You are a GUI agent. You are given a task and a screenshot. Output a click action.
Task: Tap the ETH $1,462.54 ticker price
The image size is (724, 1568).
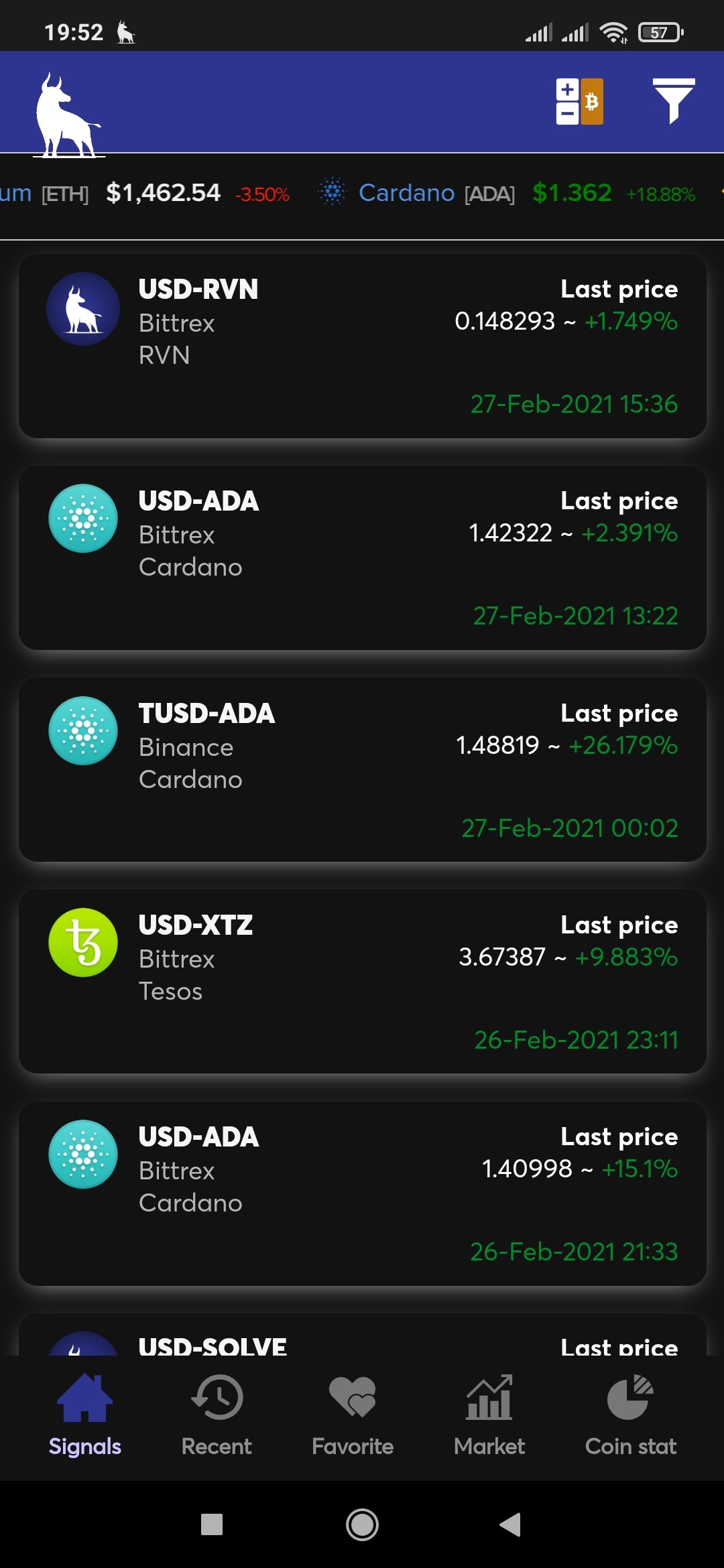[163, 193]
